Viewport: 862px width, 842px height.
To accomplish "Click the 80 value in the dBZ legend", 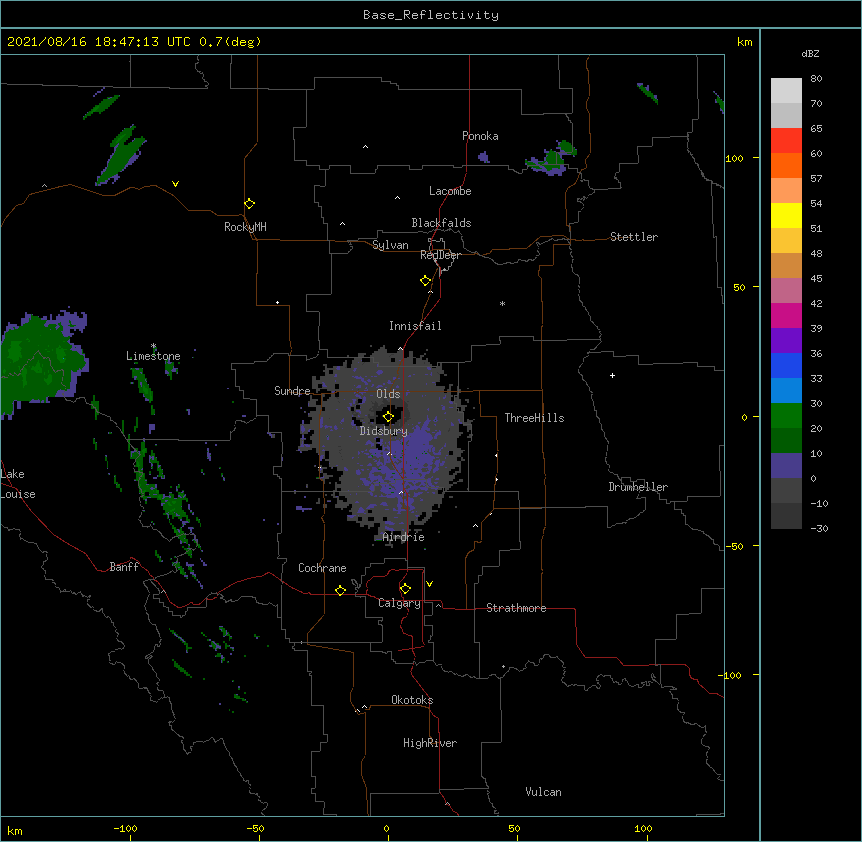I will [816, 79].
